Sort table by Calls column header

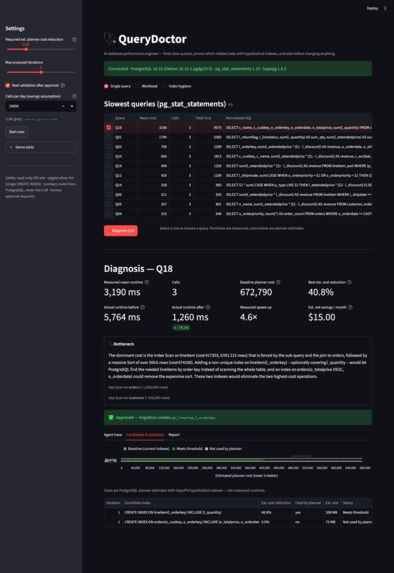coord(181,118)
